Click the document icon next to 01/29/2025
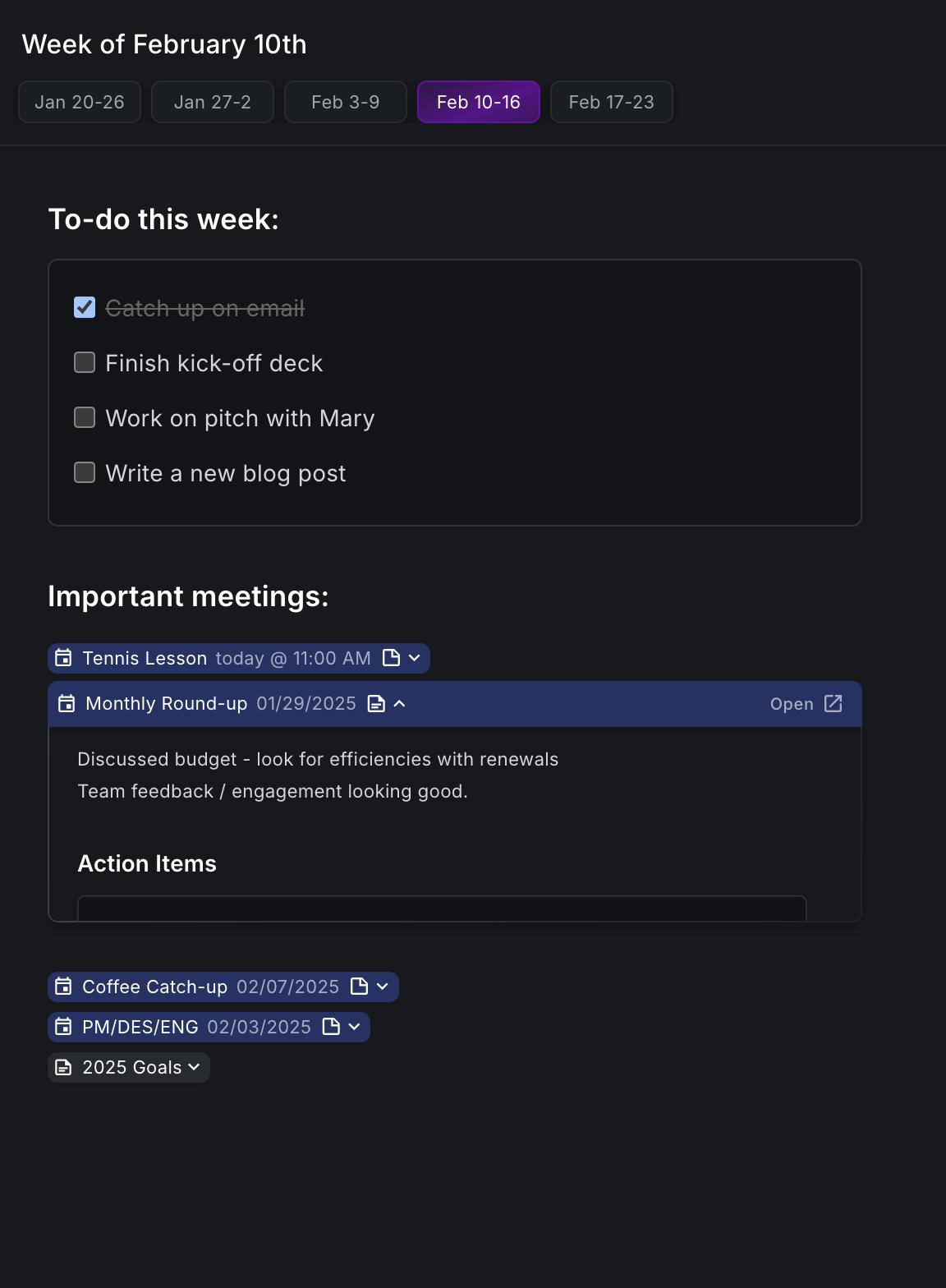The image size is (946, 1288). (375, 703)
